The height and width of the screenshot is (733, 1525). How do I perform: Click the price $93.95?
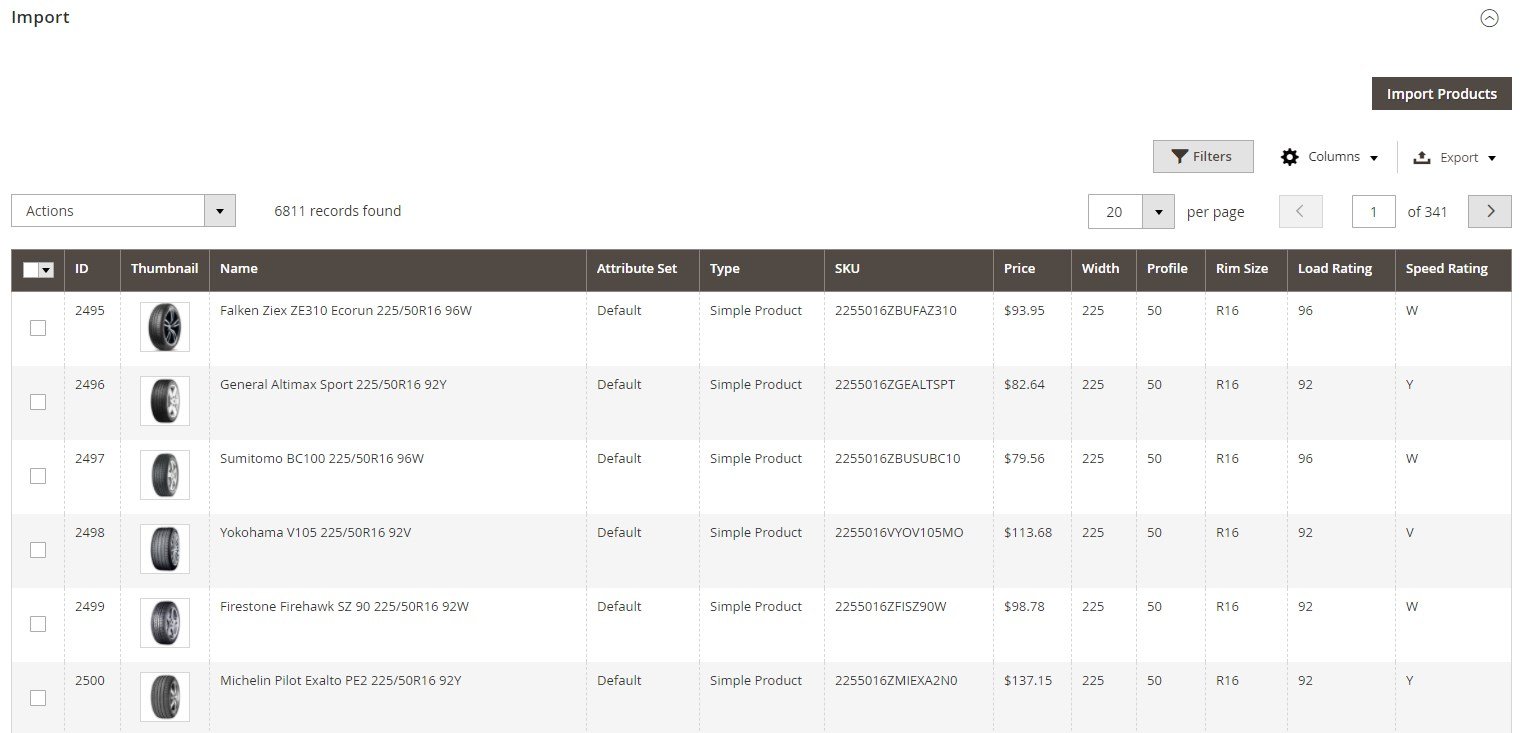1024,311
